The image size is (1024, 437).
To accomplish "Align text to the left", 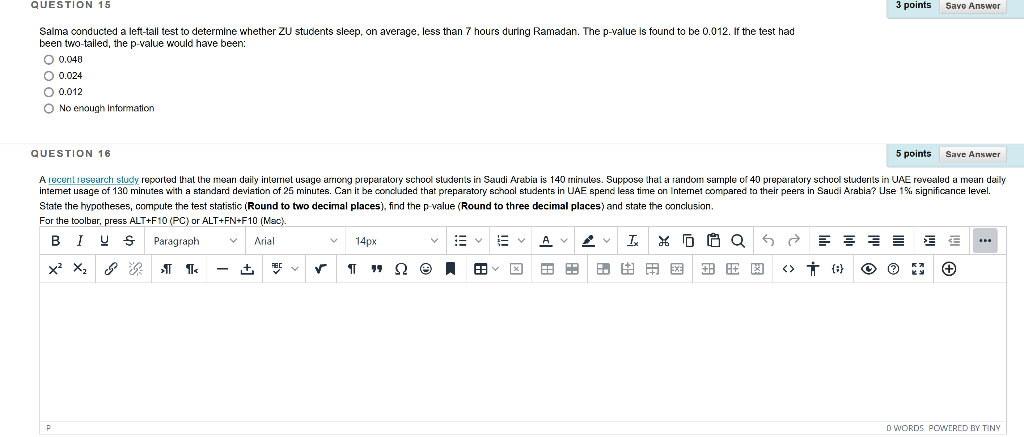I will [825, 241].
